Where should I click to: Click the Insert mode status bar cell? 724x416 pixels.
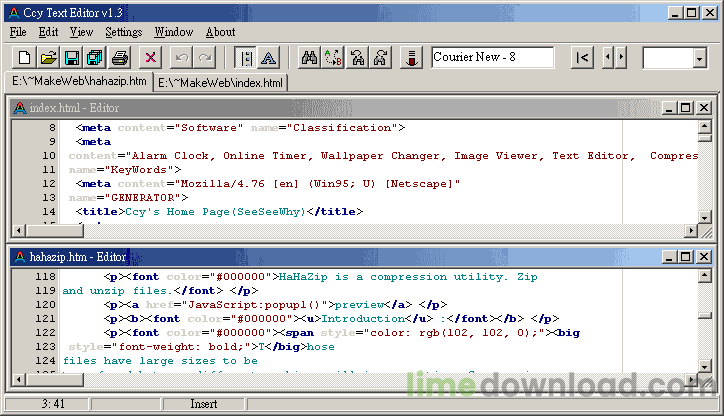[204, 404]
